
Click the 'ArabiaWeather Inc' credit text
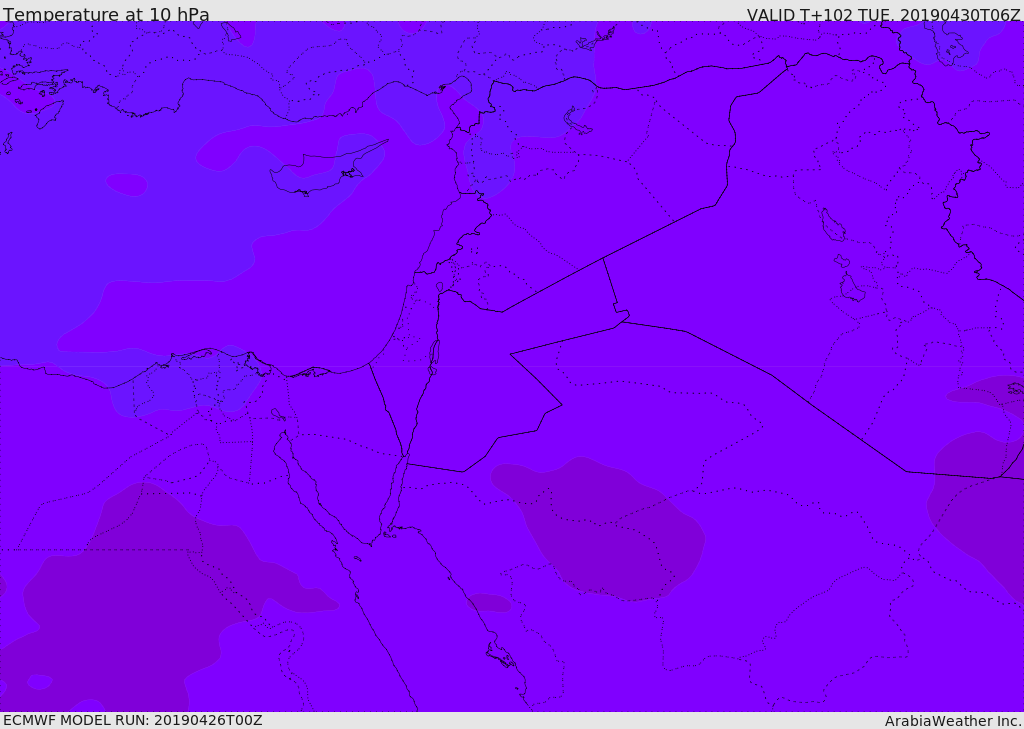pyautogui.click(x=953, y=721)
